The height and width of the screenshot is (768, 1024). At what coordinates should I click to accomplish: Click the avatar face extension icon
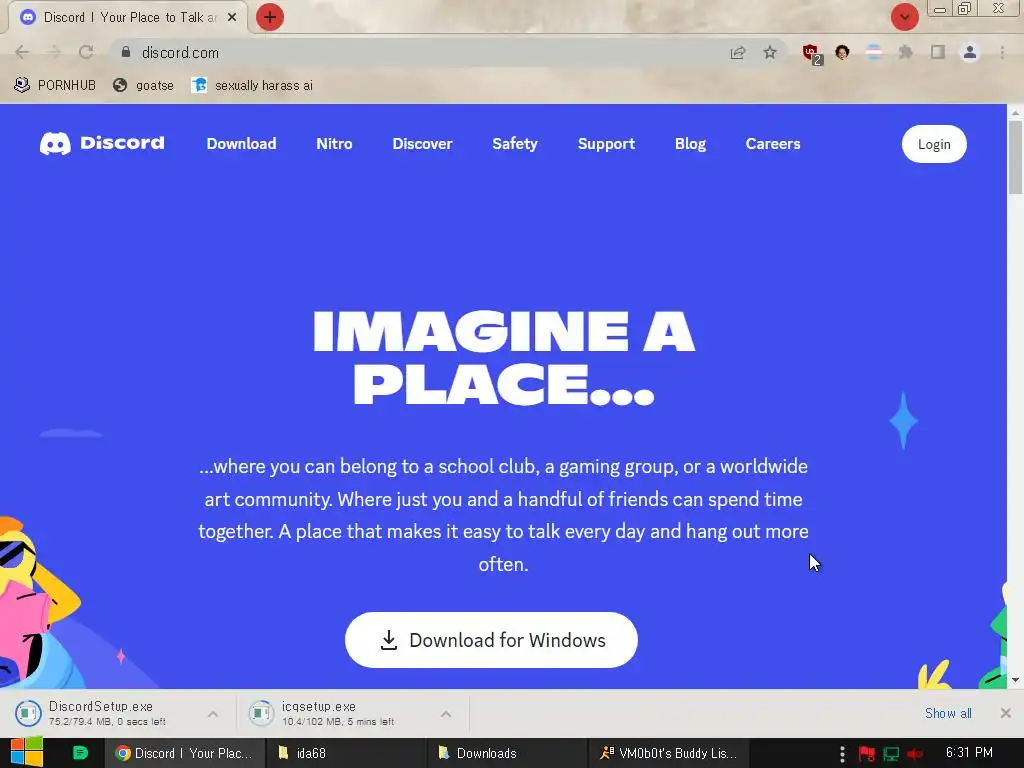842,52
